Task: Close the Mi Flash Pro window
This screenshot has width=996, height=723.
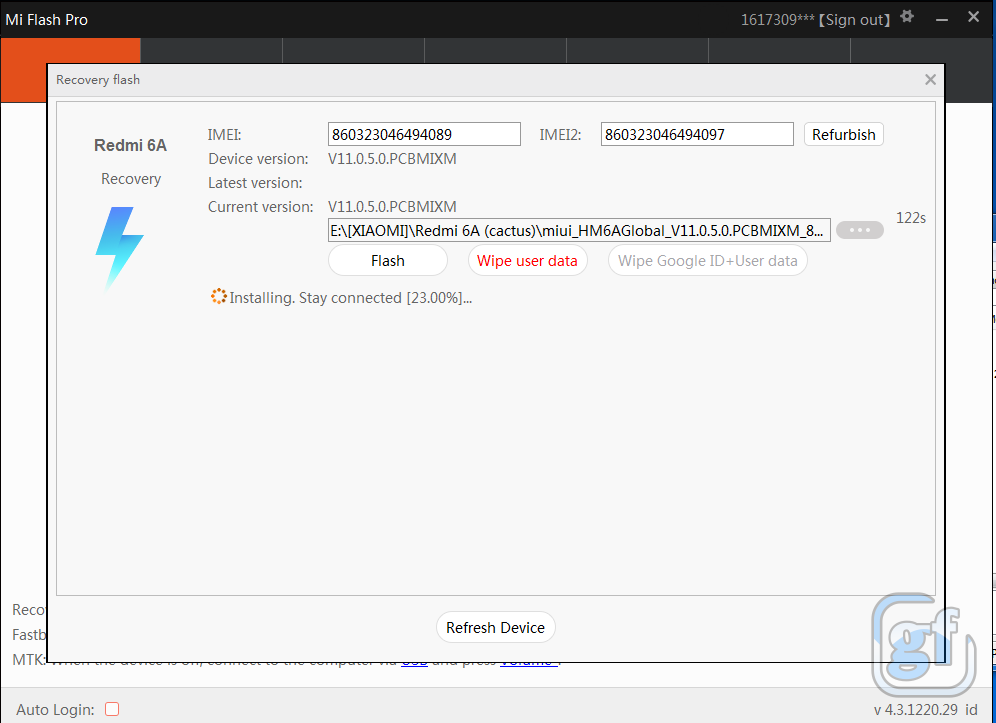Action: [x=973, y=17]
